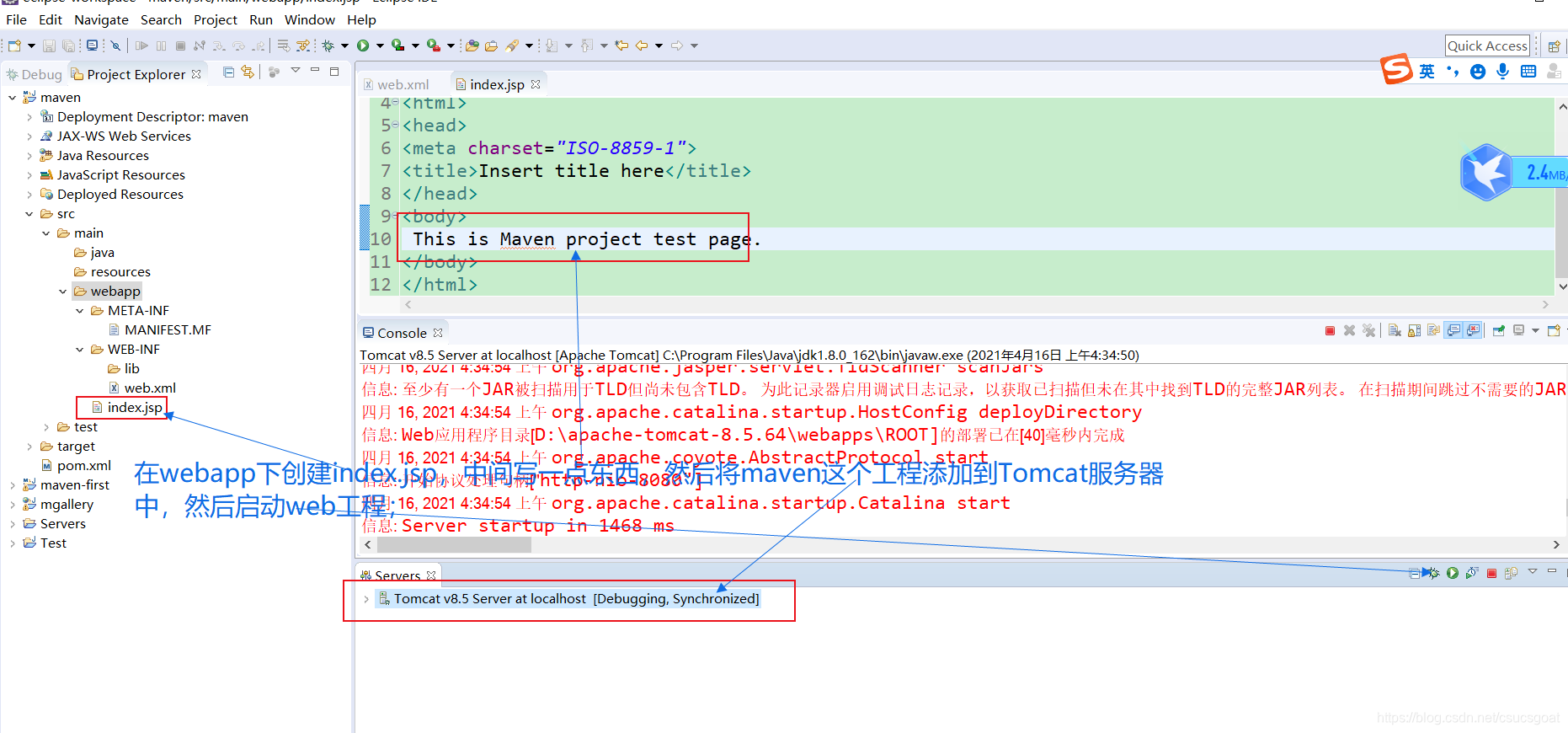Toggle Link with Editor in Project Explorer
Viewport: 1568px width, 733px height.
(248, 72)
